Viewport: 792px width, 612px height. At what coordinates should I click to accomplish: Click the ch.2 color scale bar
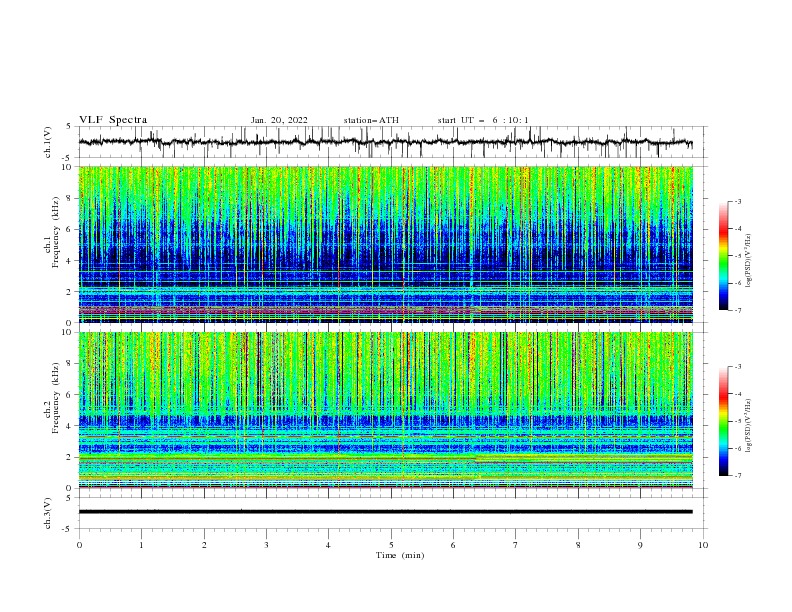tap(723, 421)
